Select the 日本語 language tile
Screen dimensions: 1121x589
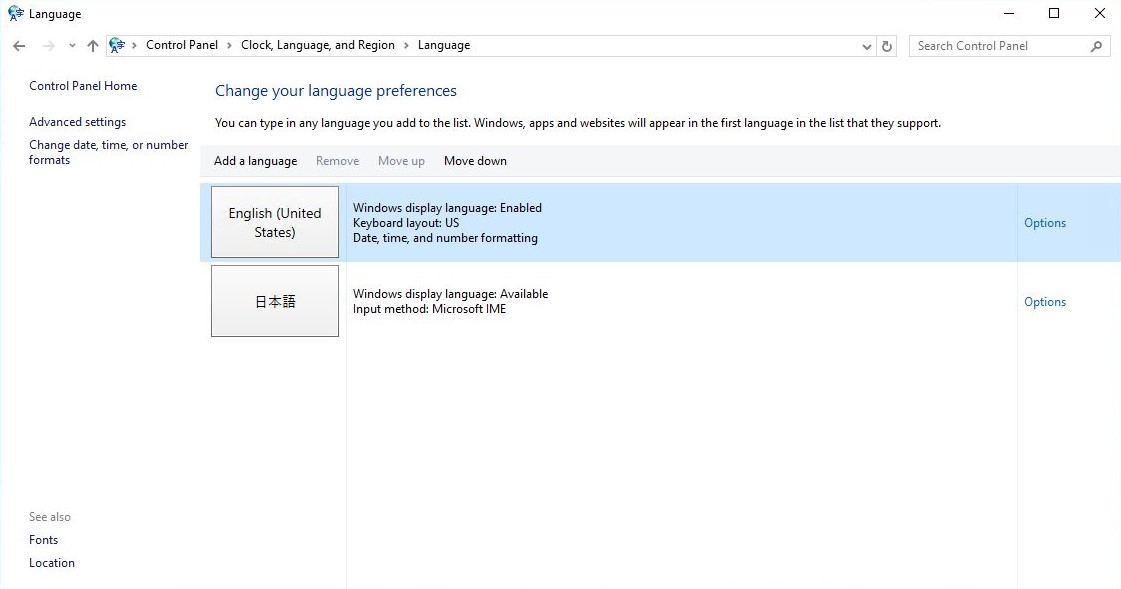pos(275,301)
